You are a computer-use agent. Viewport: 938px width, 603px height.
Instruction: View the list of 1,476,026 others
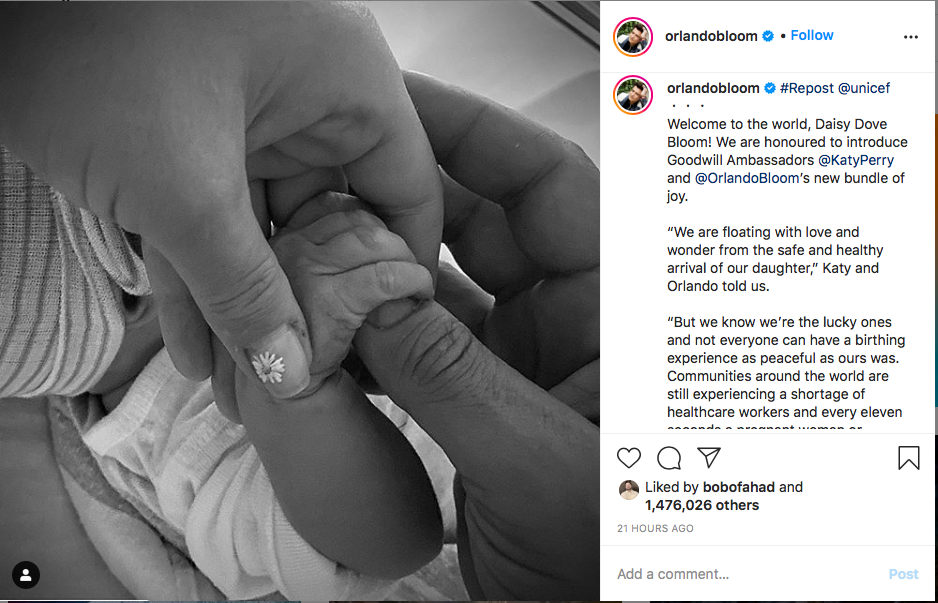(702, 505)
